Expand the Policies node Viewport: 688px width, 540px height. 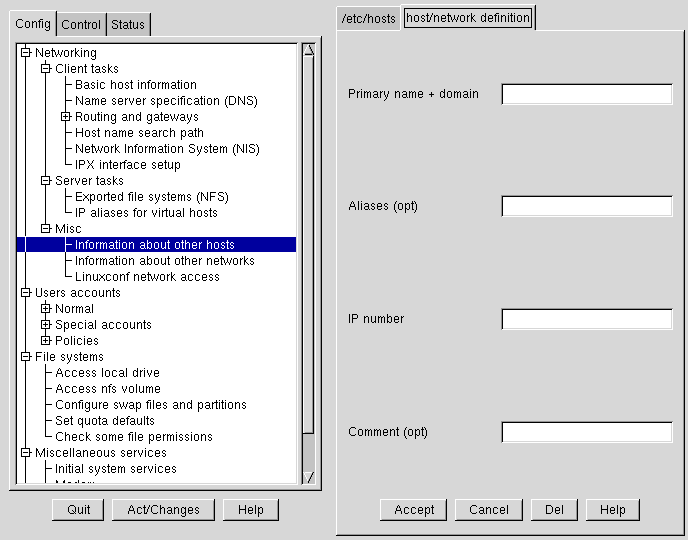click(x=46, y=341)
